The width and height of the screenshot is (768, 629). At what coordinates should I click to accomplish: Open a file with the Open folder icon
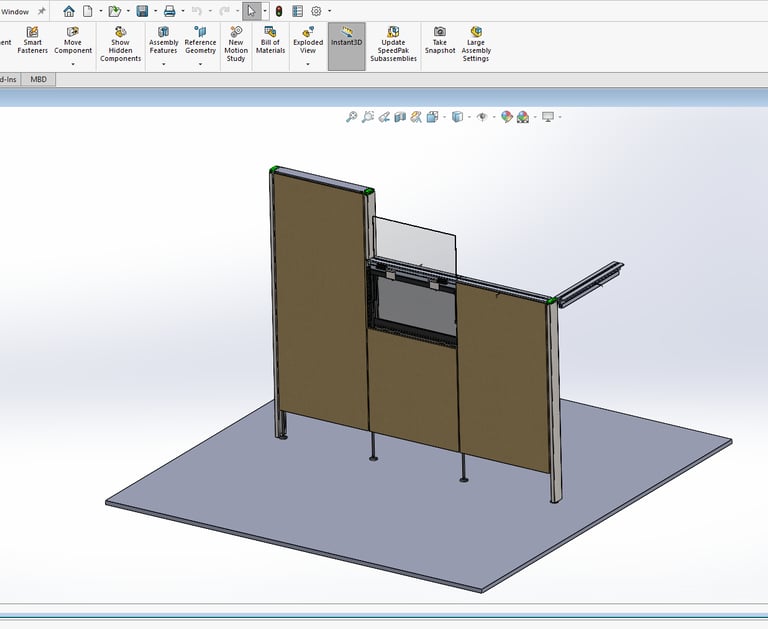[115, 11]
